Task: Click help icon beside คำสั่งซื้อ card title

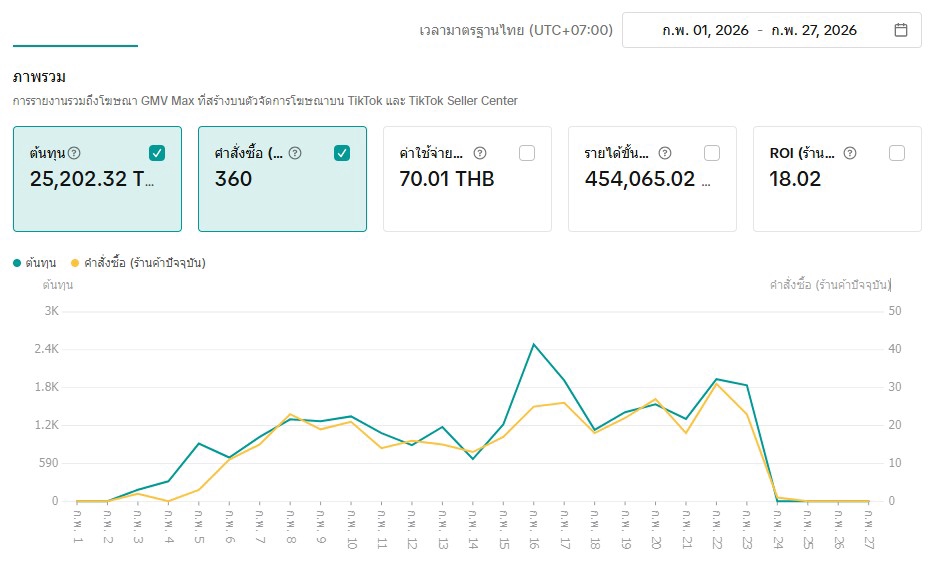Action: click(x=295, y=153)
